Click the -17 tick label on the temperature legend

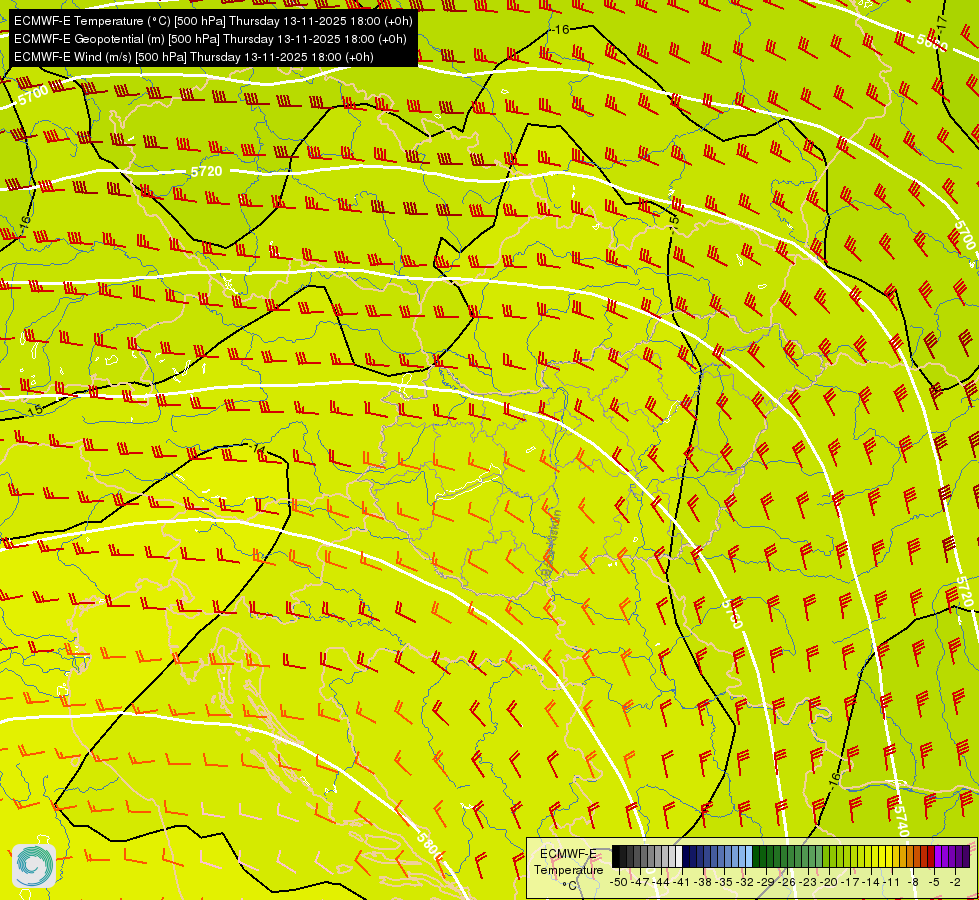pyautogui.click(x=850, y=883)
